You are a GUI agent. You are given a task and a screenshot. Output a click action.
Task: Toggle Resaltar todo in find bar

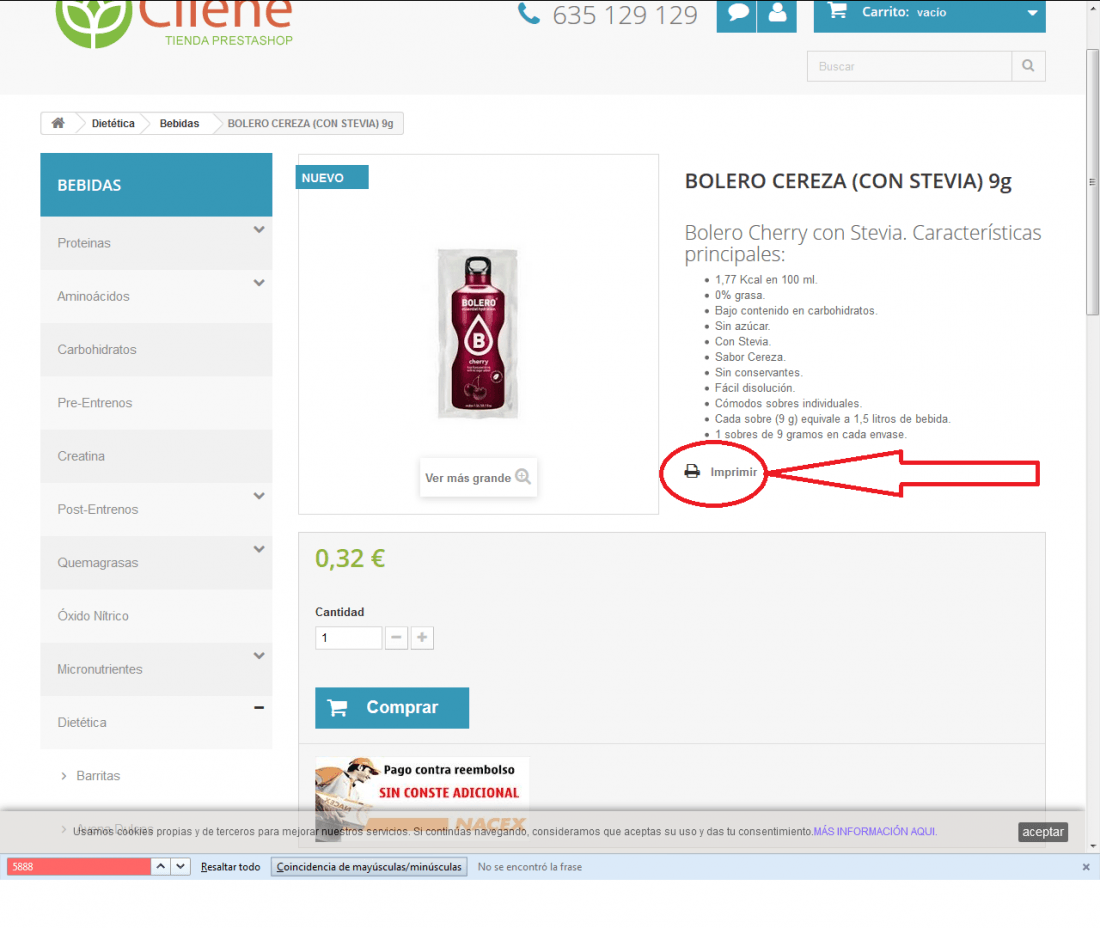[x=230, y=867]
